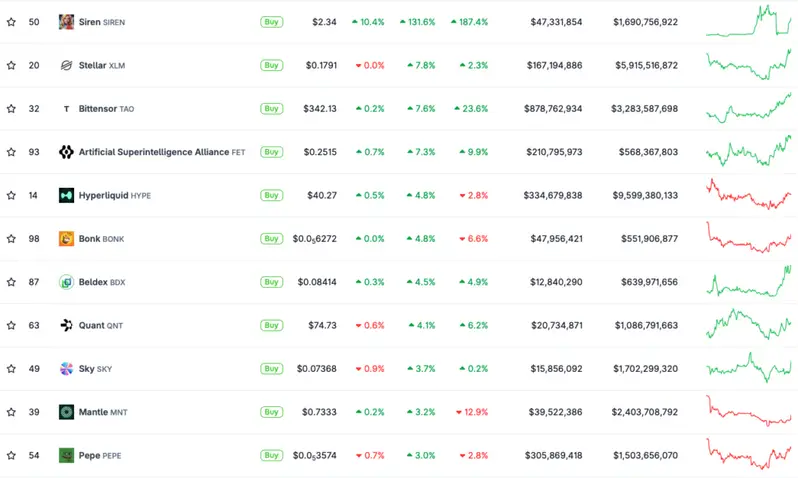Click Buy in the Pepe row

[271, 455]
